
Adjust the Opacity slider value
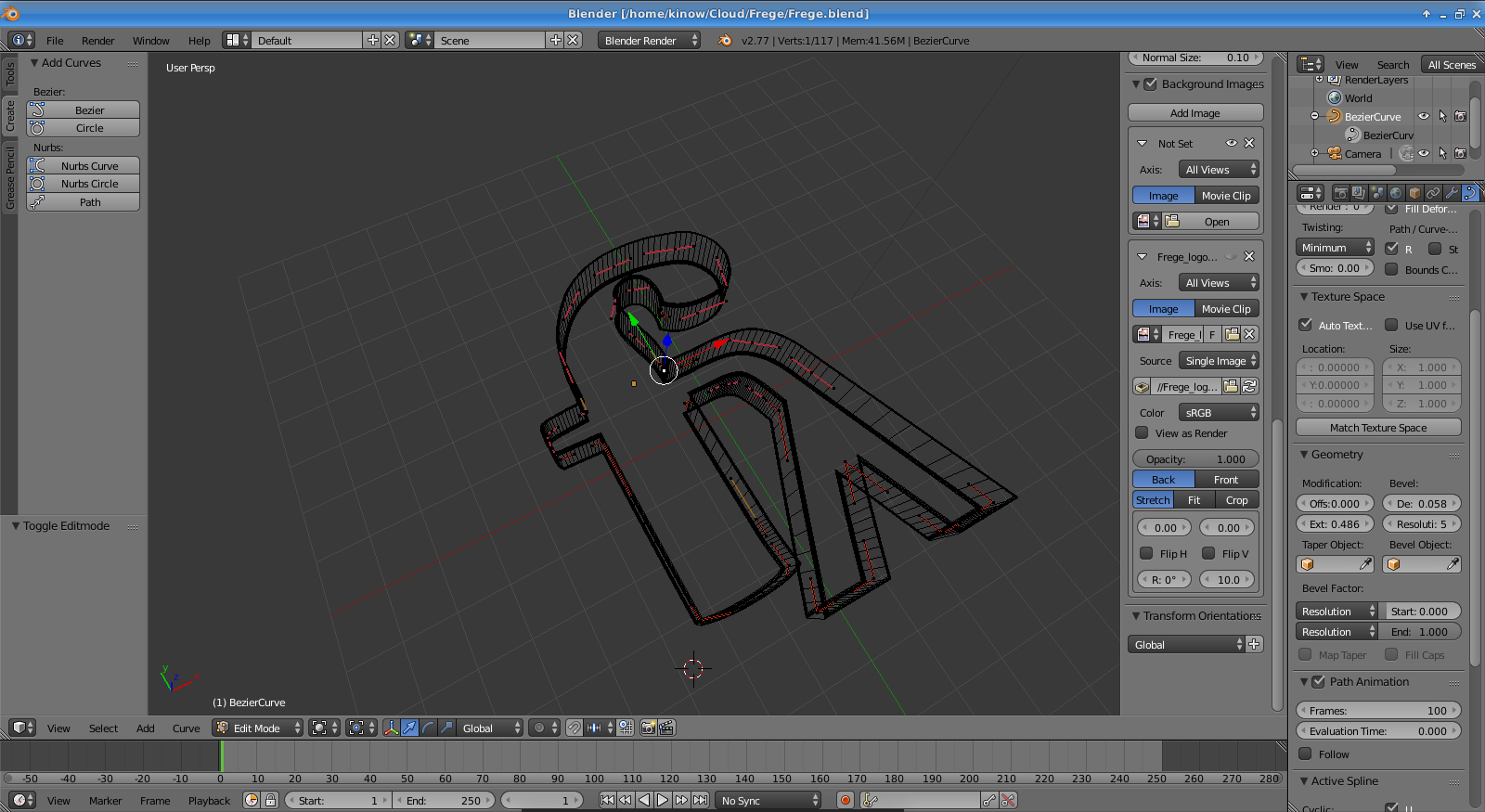(1195, 458)
